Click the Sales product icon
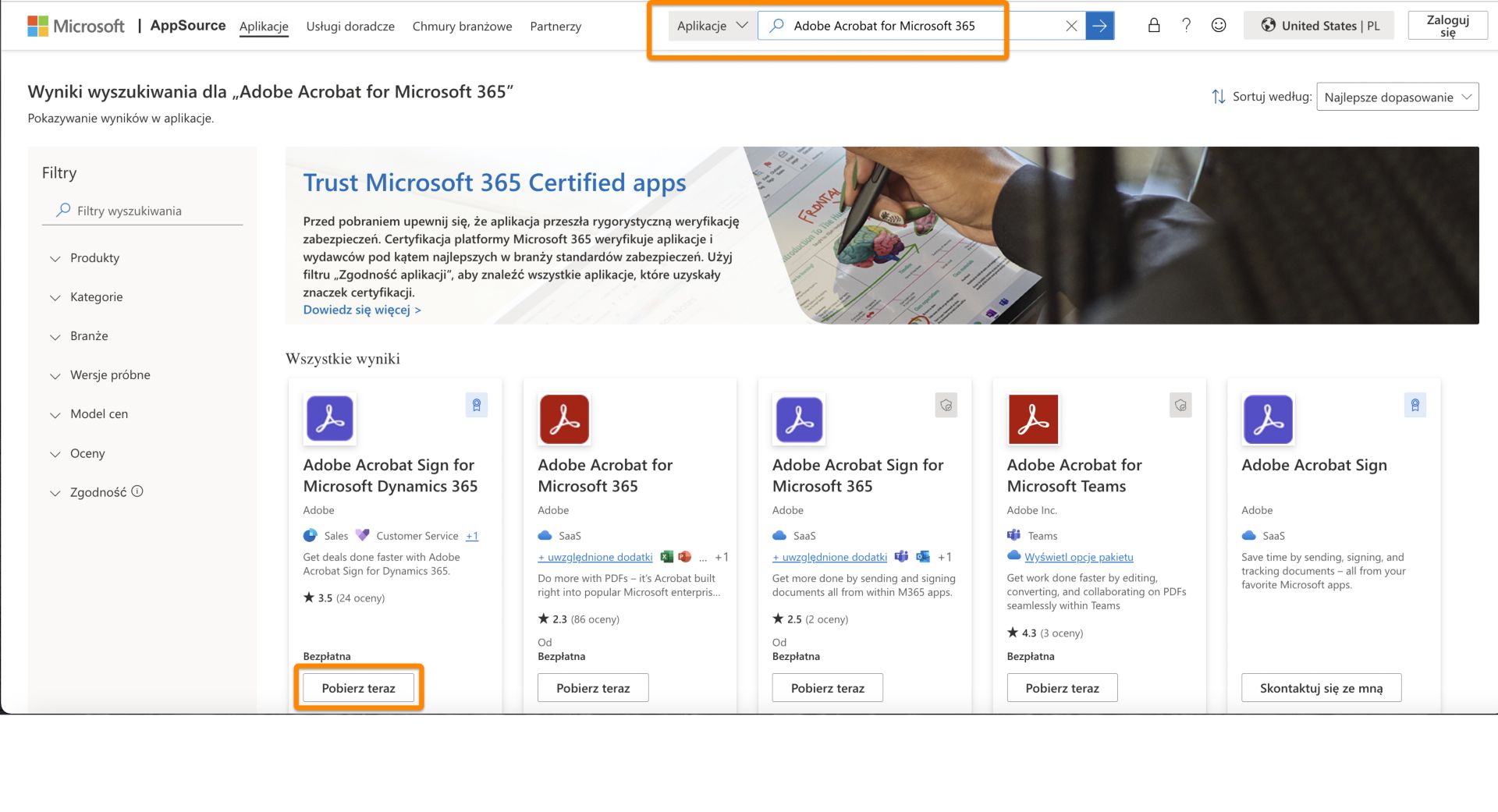Image resolution: width=1498 pixels, height=812 pixels. point(310,535)
